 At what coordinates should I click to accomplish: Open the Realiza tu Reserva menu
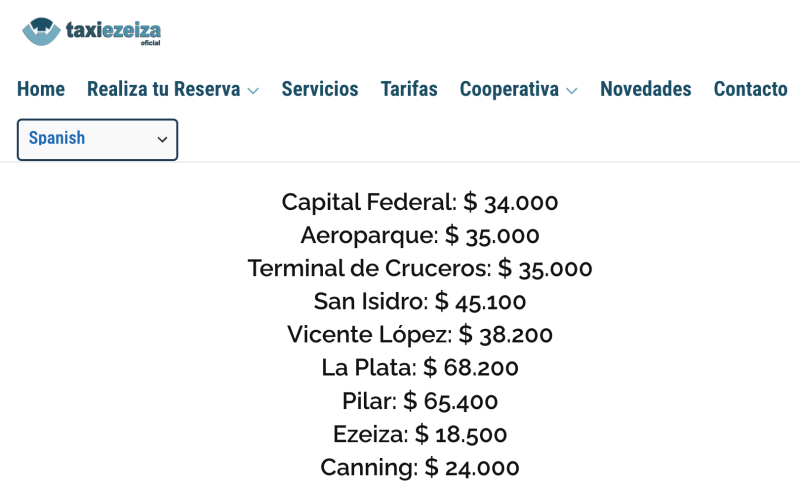coord(163,89)
